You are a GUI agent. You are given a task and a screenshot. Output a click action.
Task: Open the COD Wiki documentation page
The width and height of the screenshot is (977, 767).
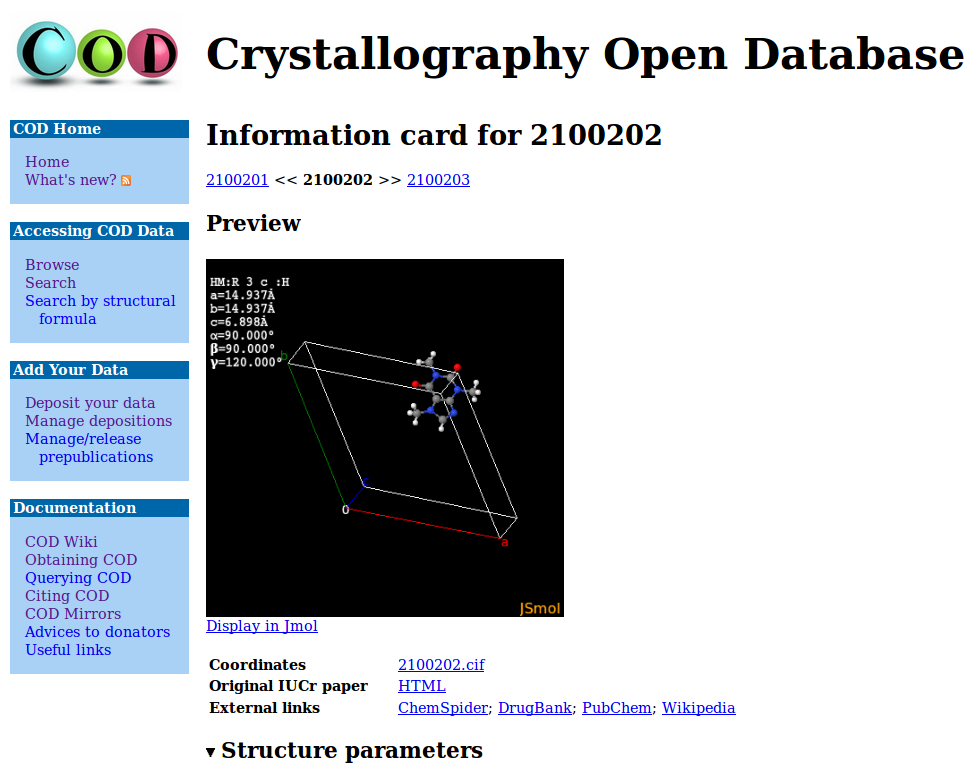point(61,542)
